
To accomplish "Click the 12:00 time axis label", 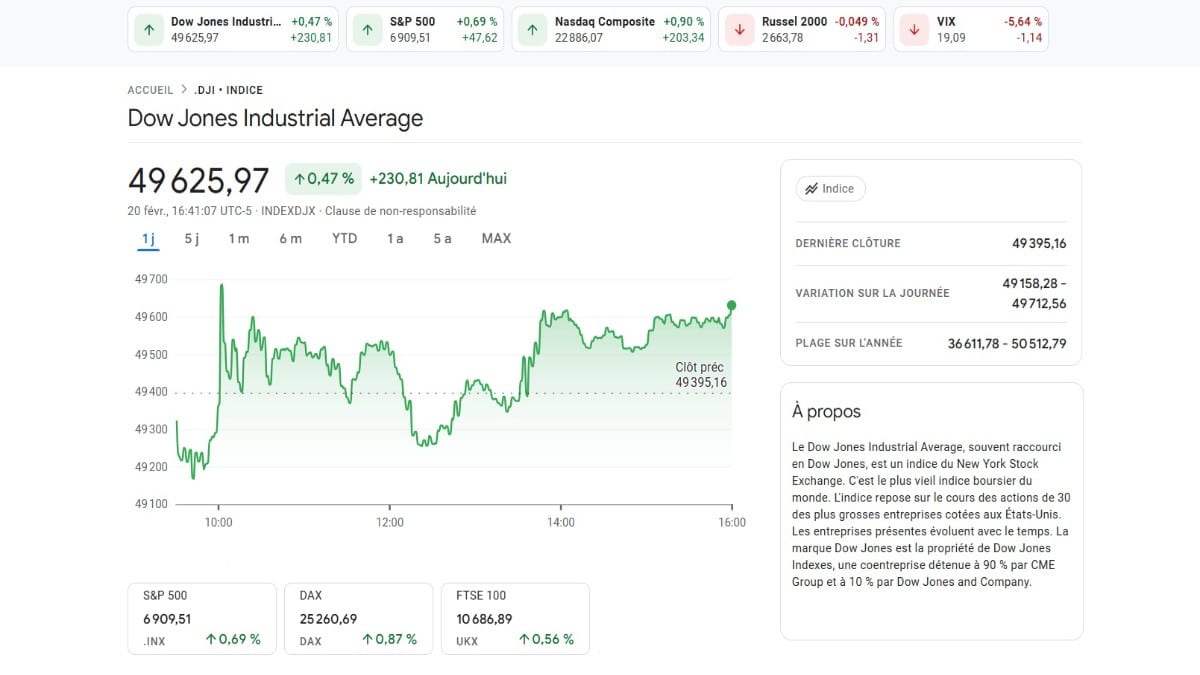I will 390,522.
